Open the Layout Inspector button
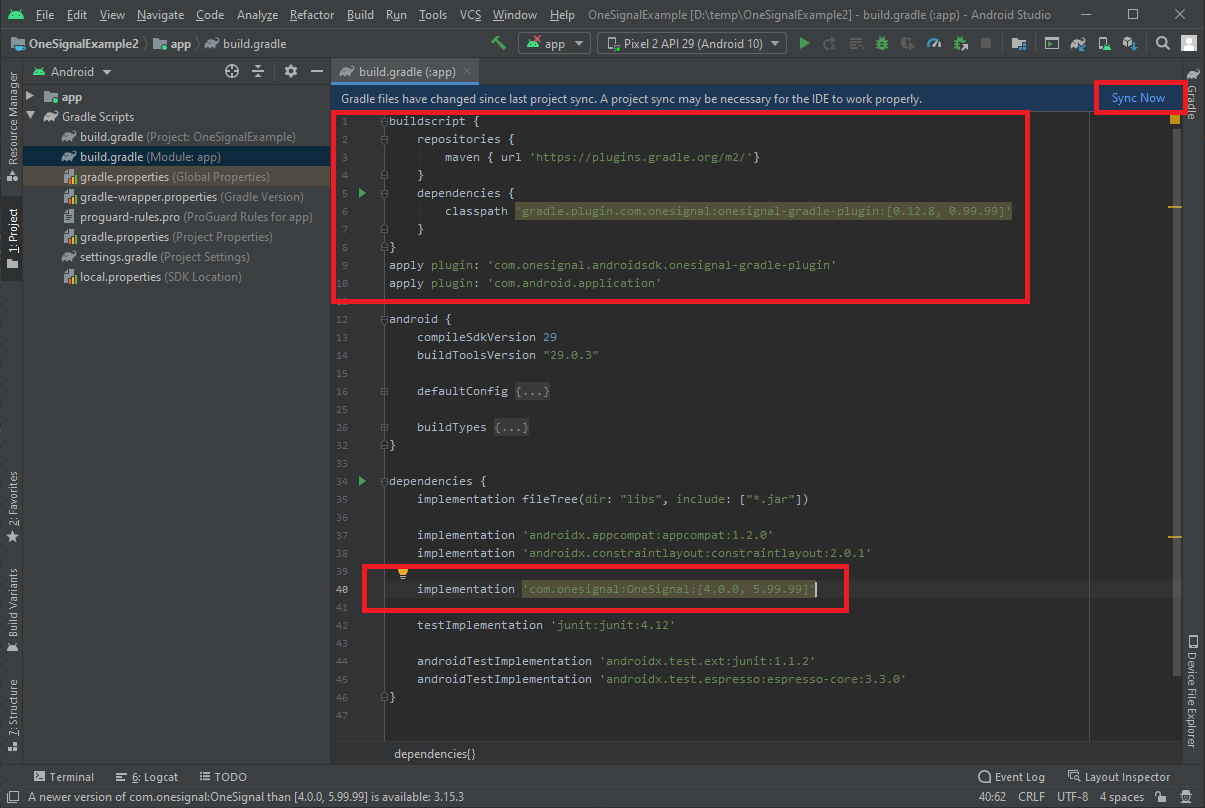The height and width of the screenshot is (808, 1205). pyautogui.click(x=1118, y=777)
